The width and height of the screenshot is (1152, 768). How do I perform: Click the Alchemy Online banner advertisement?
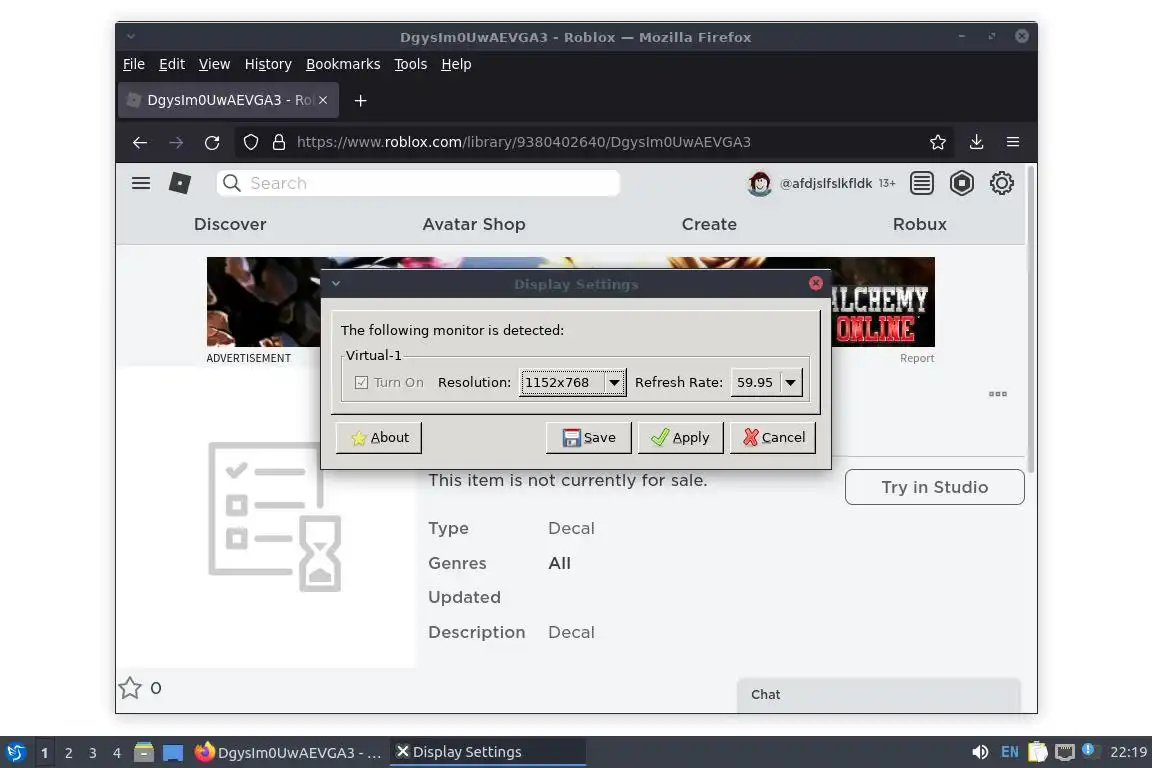[882, 302]
